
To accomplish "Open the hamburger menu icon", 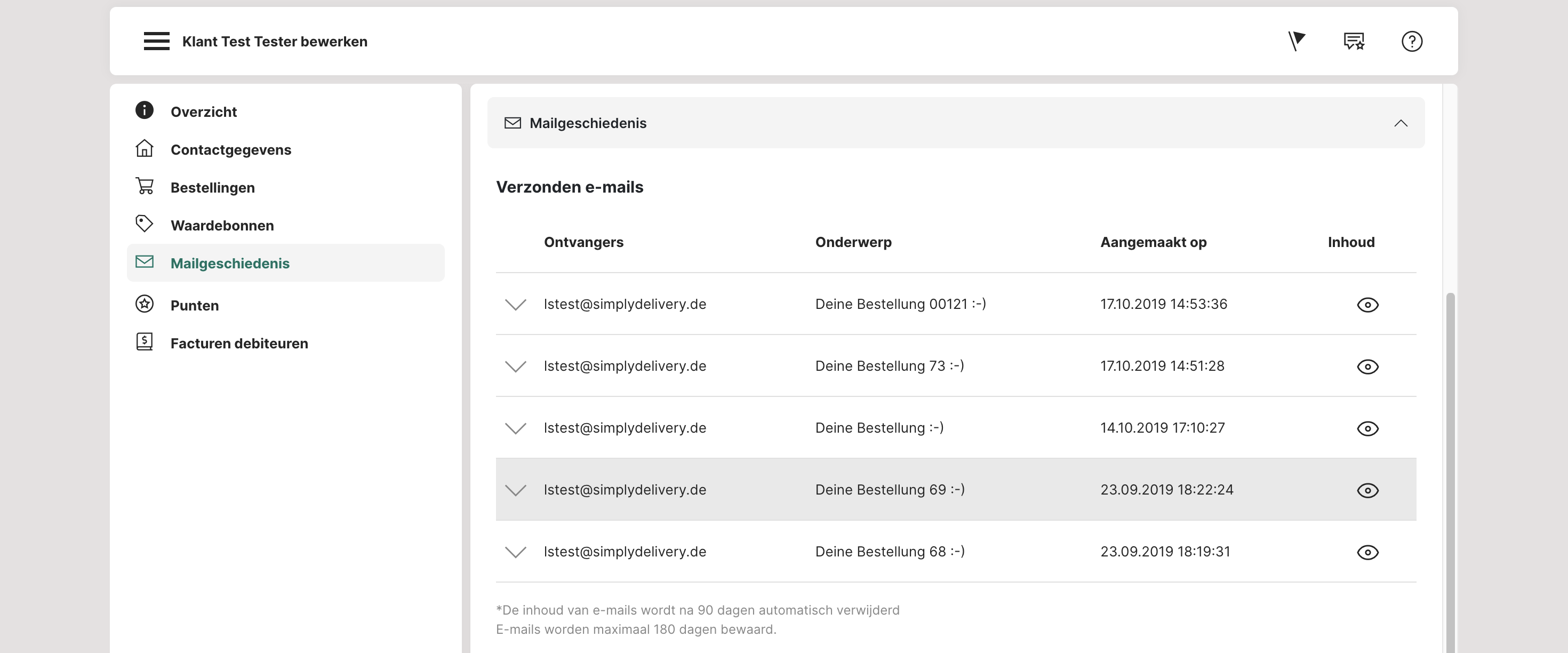I will point(156,42).
